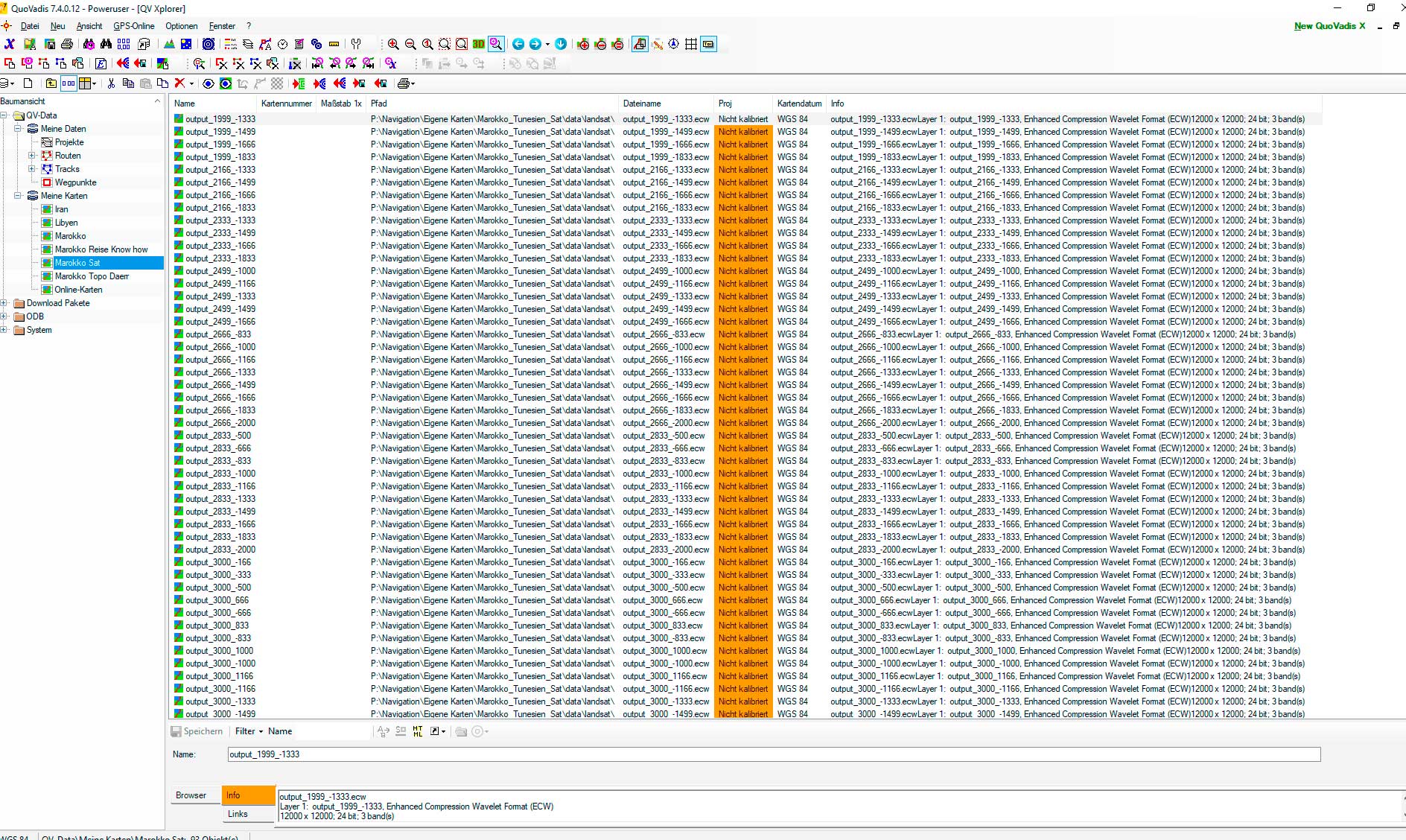Open the GPS-Online menu
Screen dimensions: 1406x840
pos(134,26)
